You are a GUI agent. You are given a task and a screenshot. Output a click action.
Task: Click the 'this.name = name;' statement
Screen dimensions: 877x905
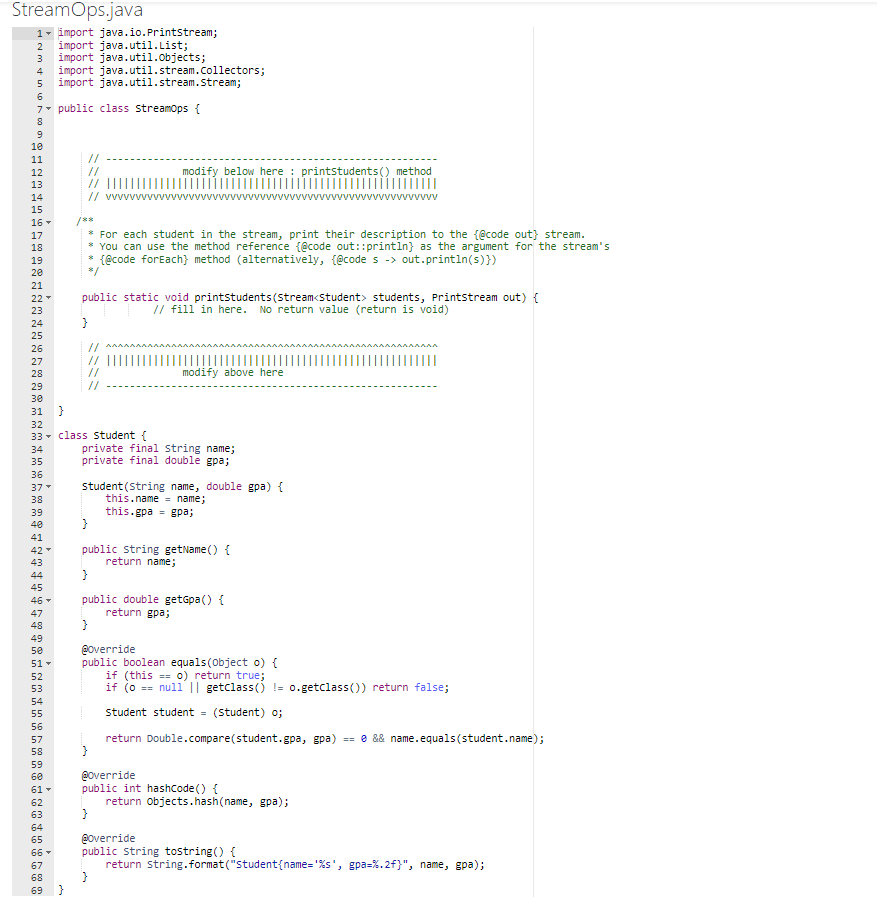pos(155,498)
